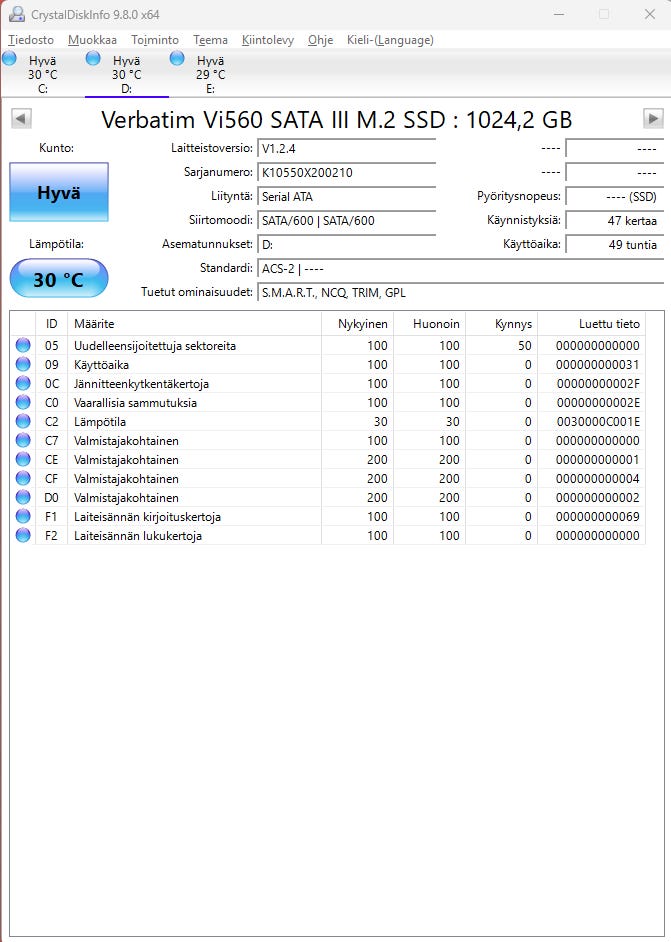Click the serial number field K10550X200210
The image size is (671, 942).
tap(347, 172)
